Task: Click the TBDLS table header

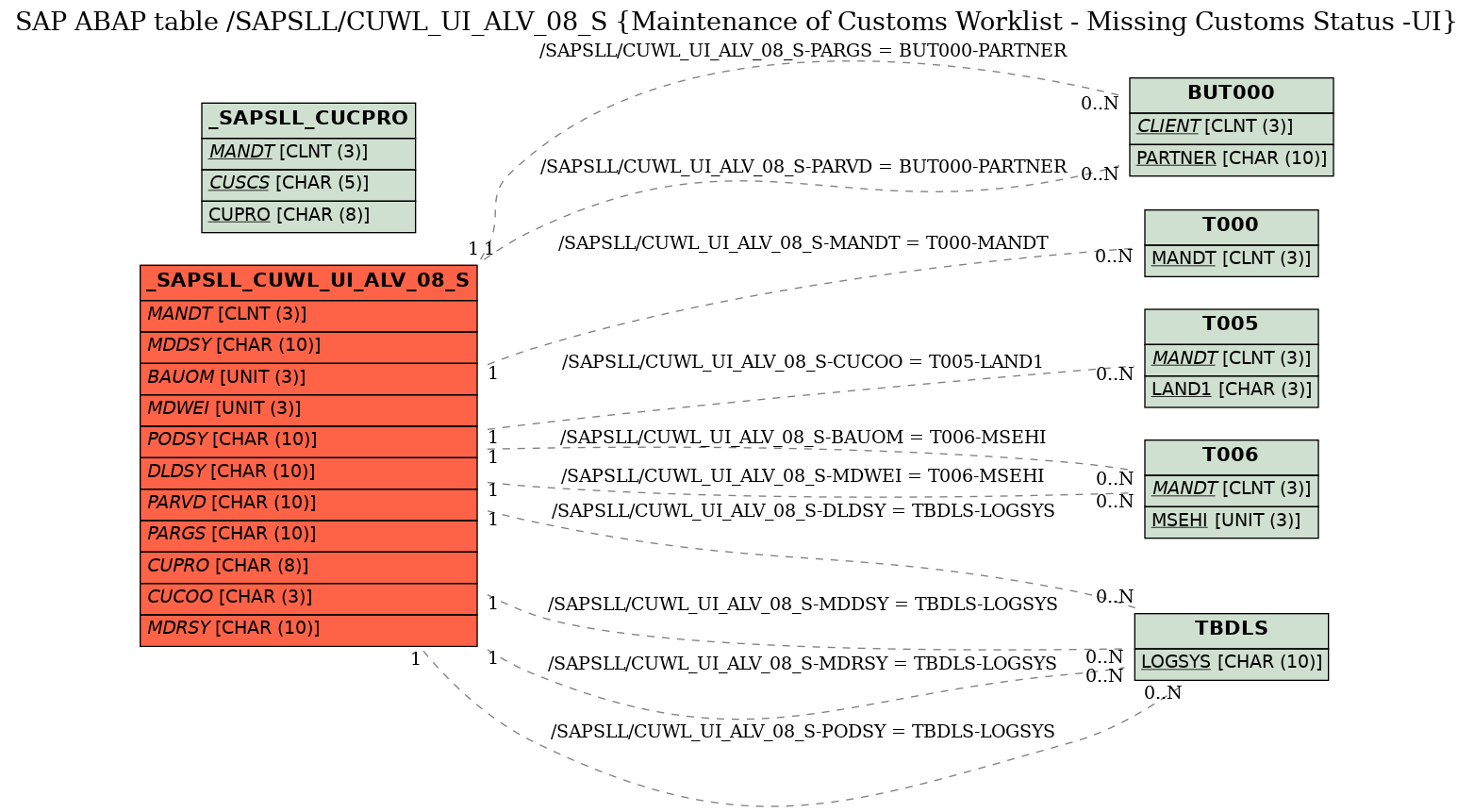Action: [1231, 630]
